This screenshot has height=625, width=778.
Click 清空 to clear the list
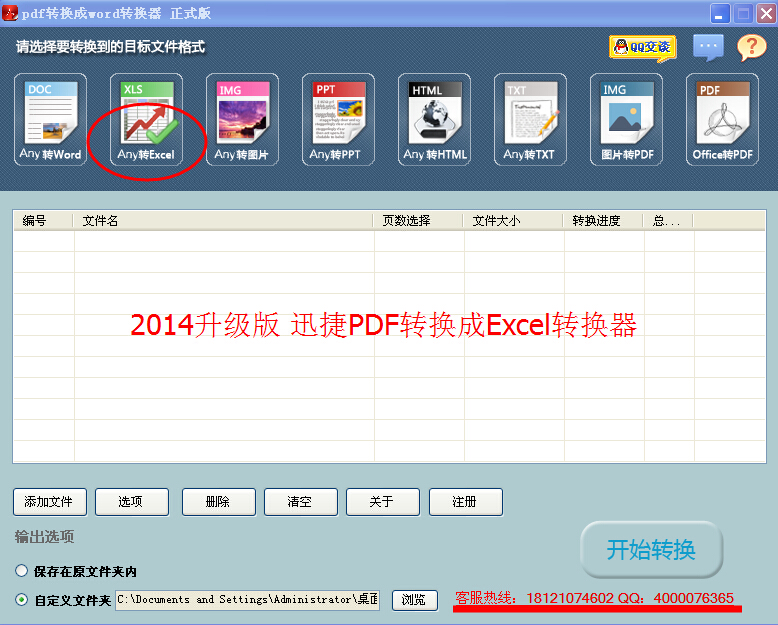pyautogui.click(x=301, y=502)
